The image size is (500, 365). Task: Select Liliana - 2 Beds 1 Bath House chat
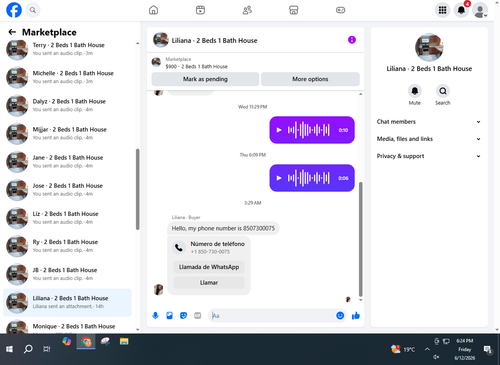(68, 302)
